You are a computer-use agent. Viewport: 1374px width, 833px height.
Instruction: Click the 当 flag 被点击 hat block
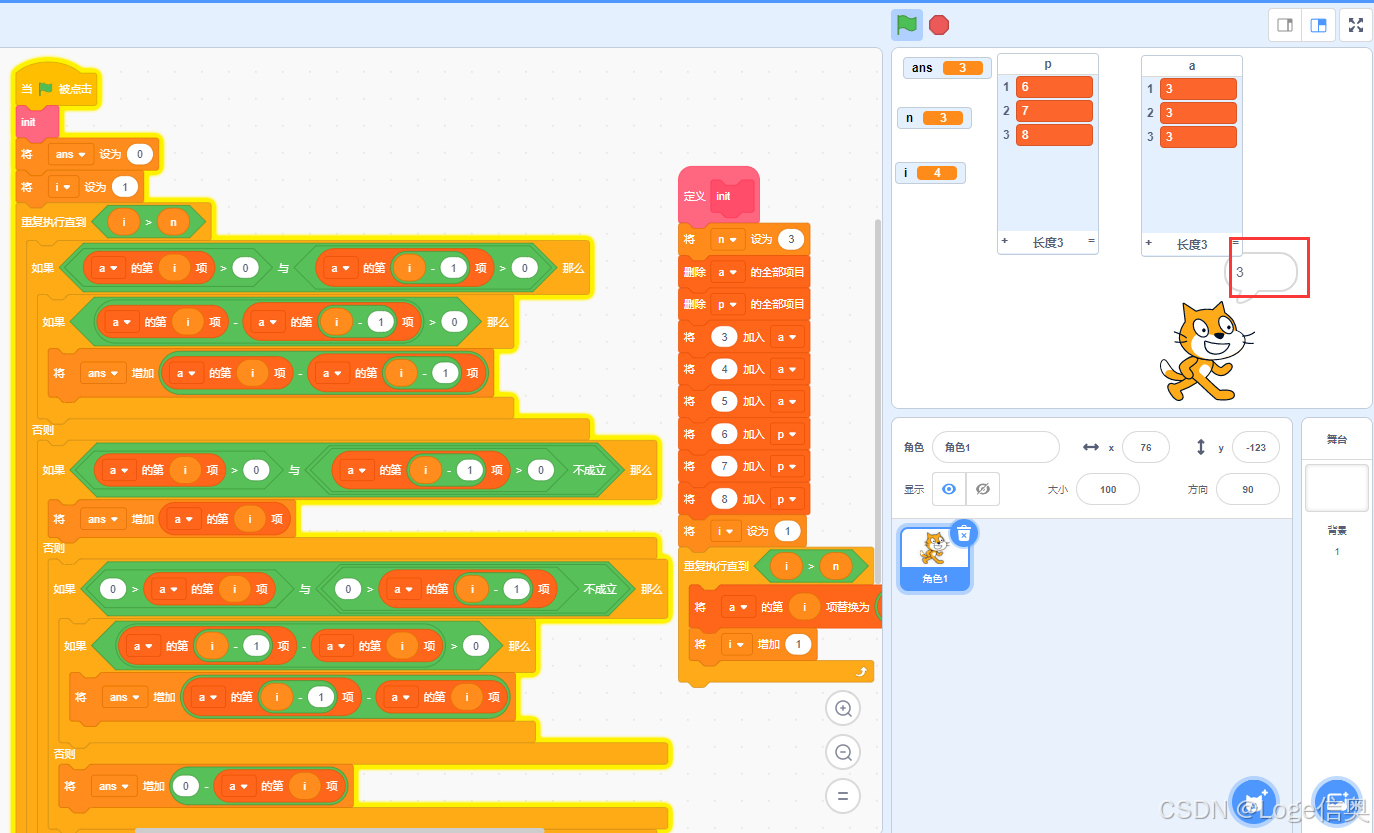pyautogui.click(x=56, y=86)
